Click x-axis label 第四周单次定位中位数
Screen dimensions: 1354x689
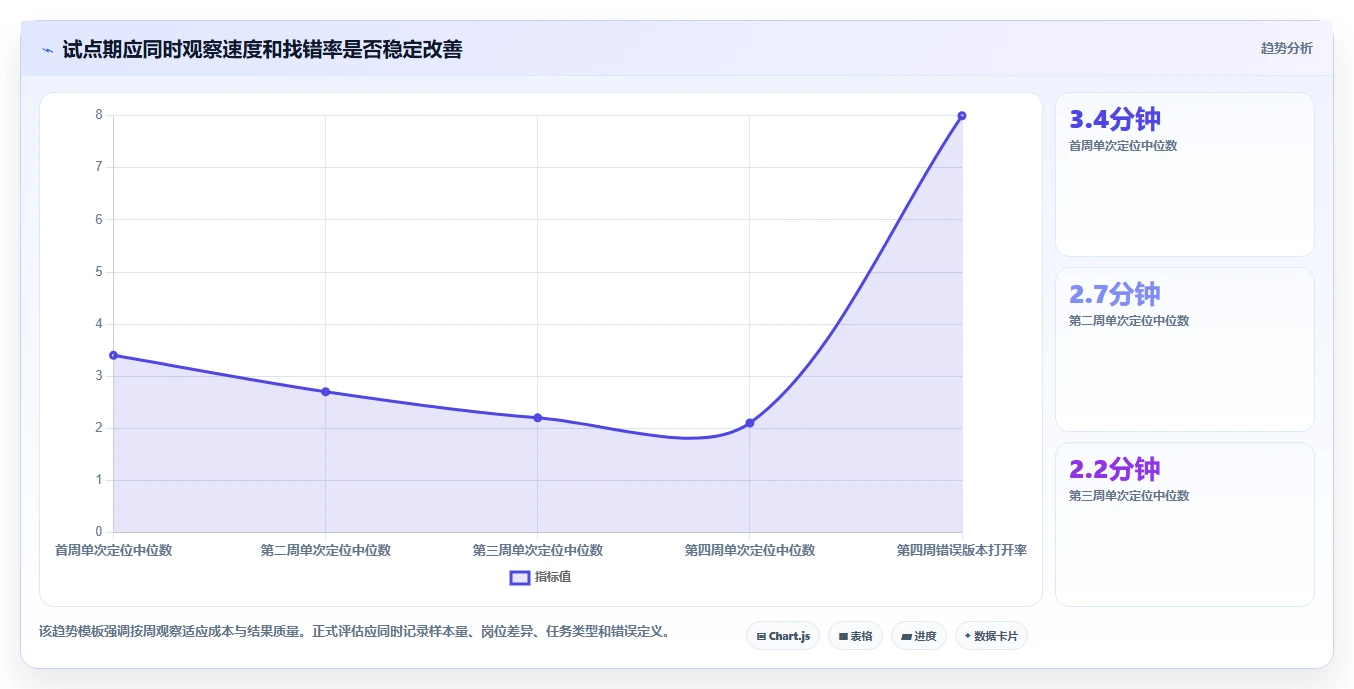pyautogui.click(x=749, y=550)
